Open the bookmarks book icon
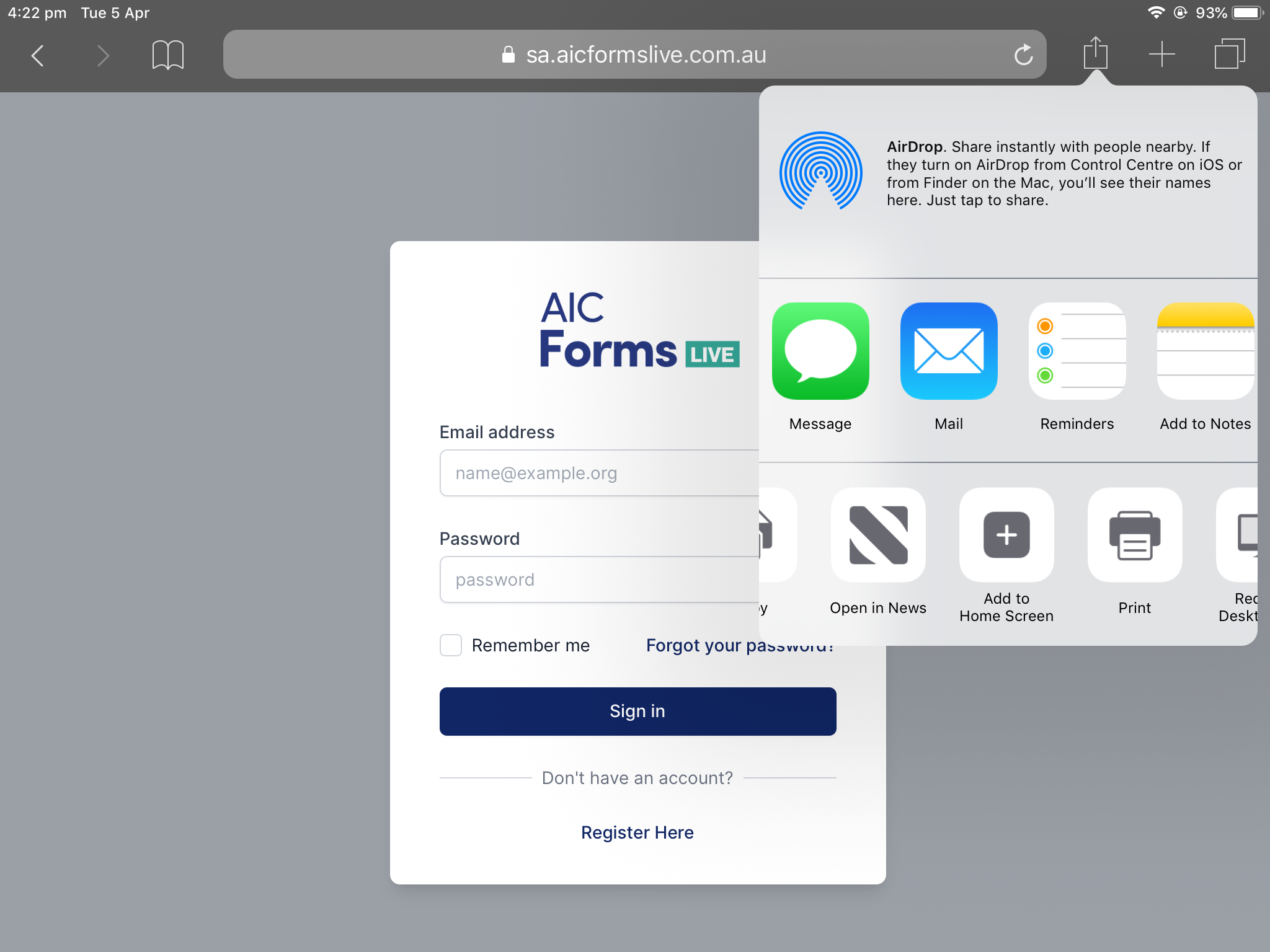1270x952 pixels. (x=167, y=55)
